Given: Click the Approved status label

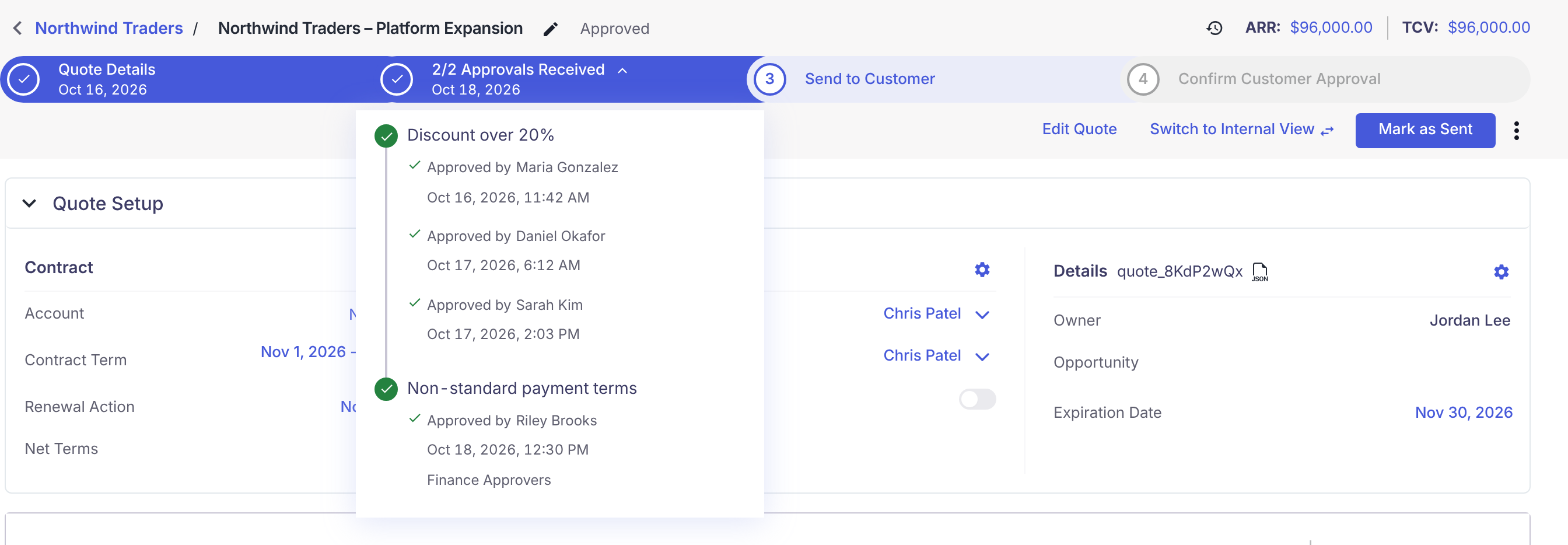Looking at the screenshot, I should pyautogui.click(x=614, y=29).
